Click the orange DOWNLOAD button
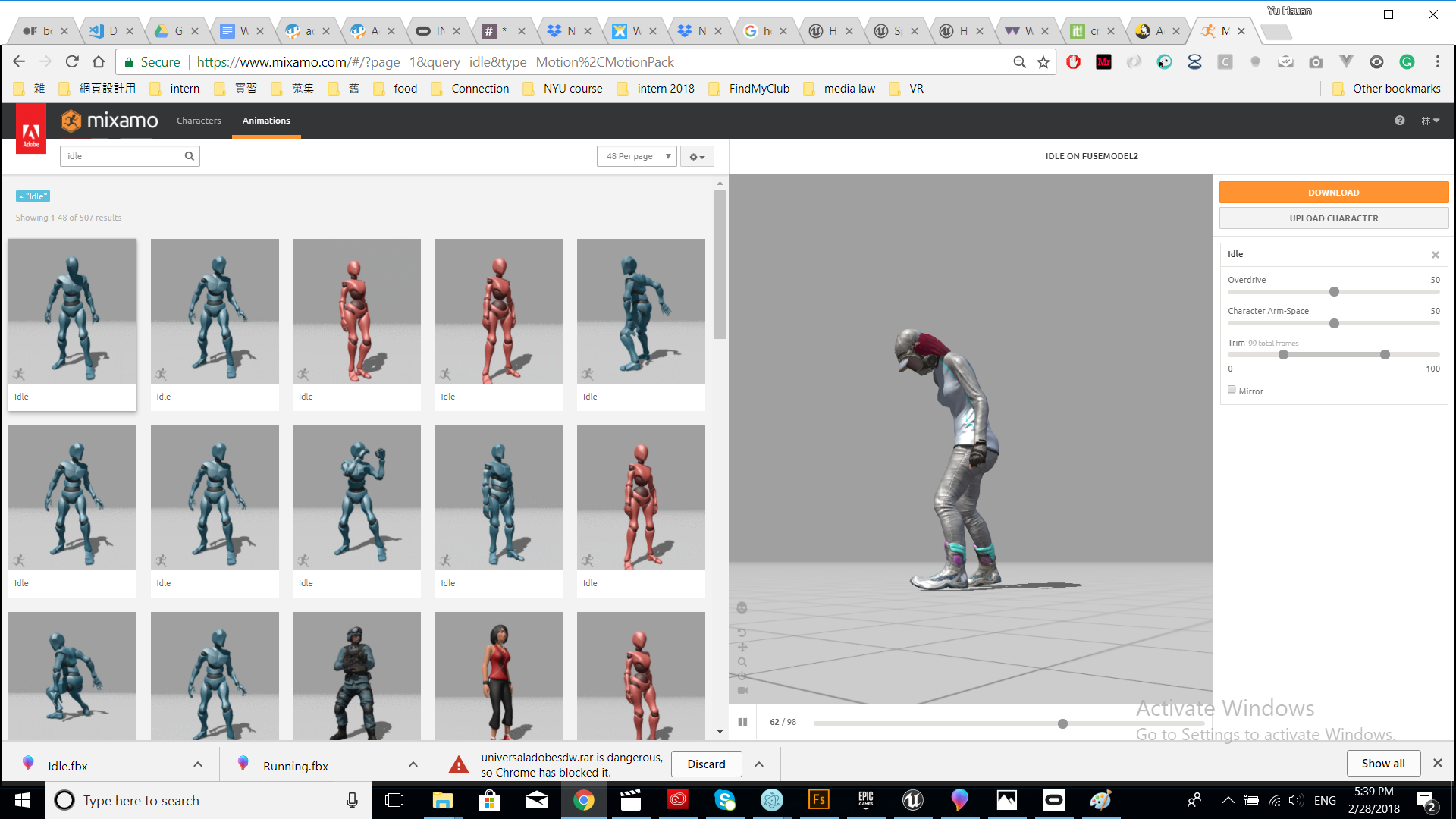Image resolution: width=1456 pixels, height=819 pixels. [x=1332, y=193]
